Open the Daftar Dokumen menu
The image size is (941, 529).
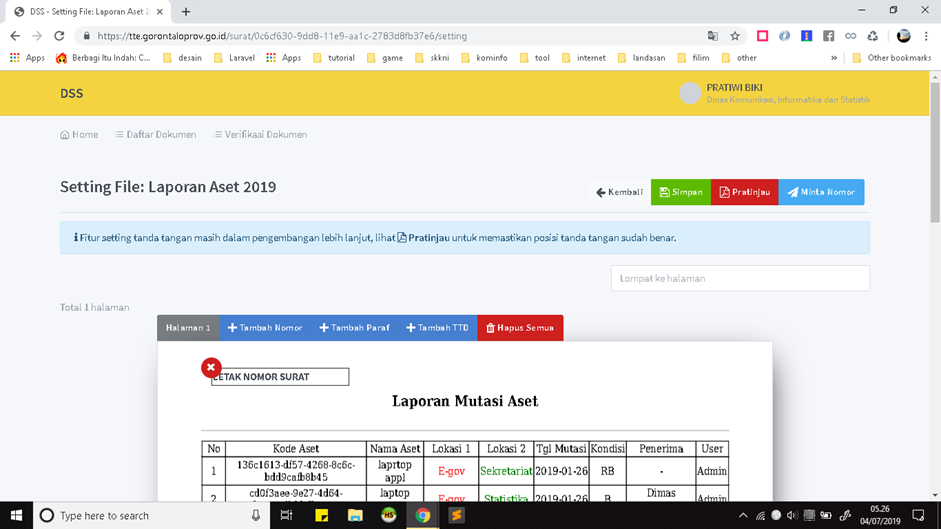point(155,134)
